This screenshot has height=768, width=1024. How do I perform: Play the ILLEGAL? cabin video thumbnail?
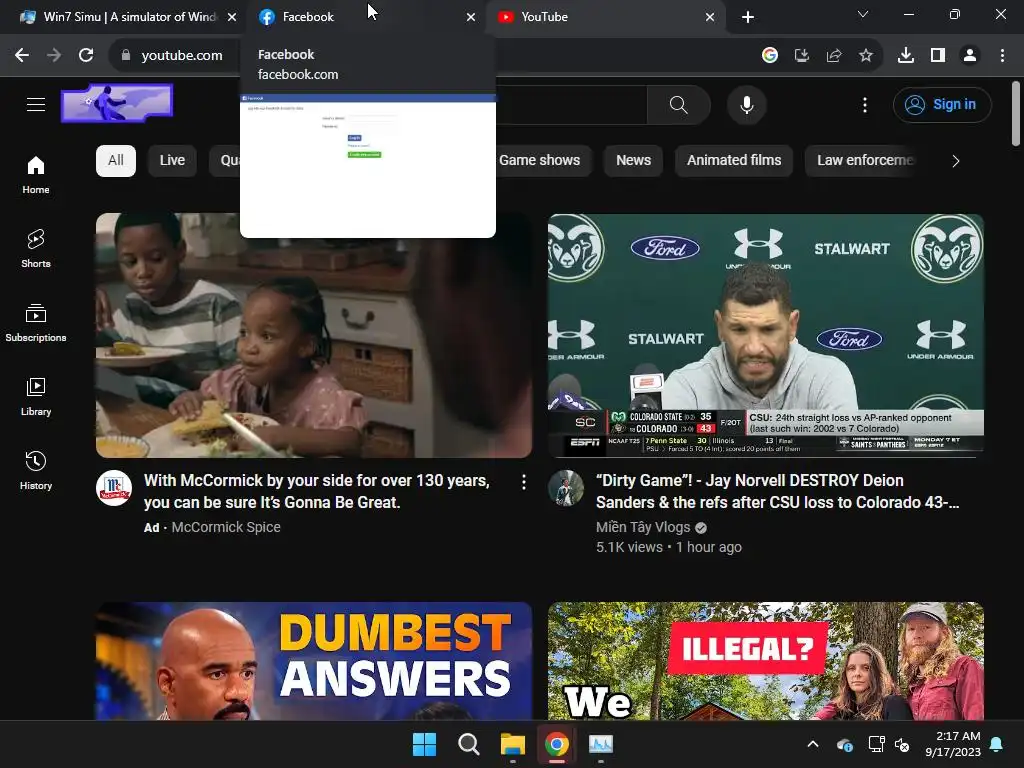click(x=765, y=660)
